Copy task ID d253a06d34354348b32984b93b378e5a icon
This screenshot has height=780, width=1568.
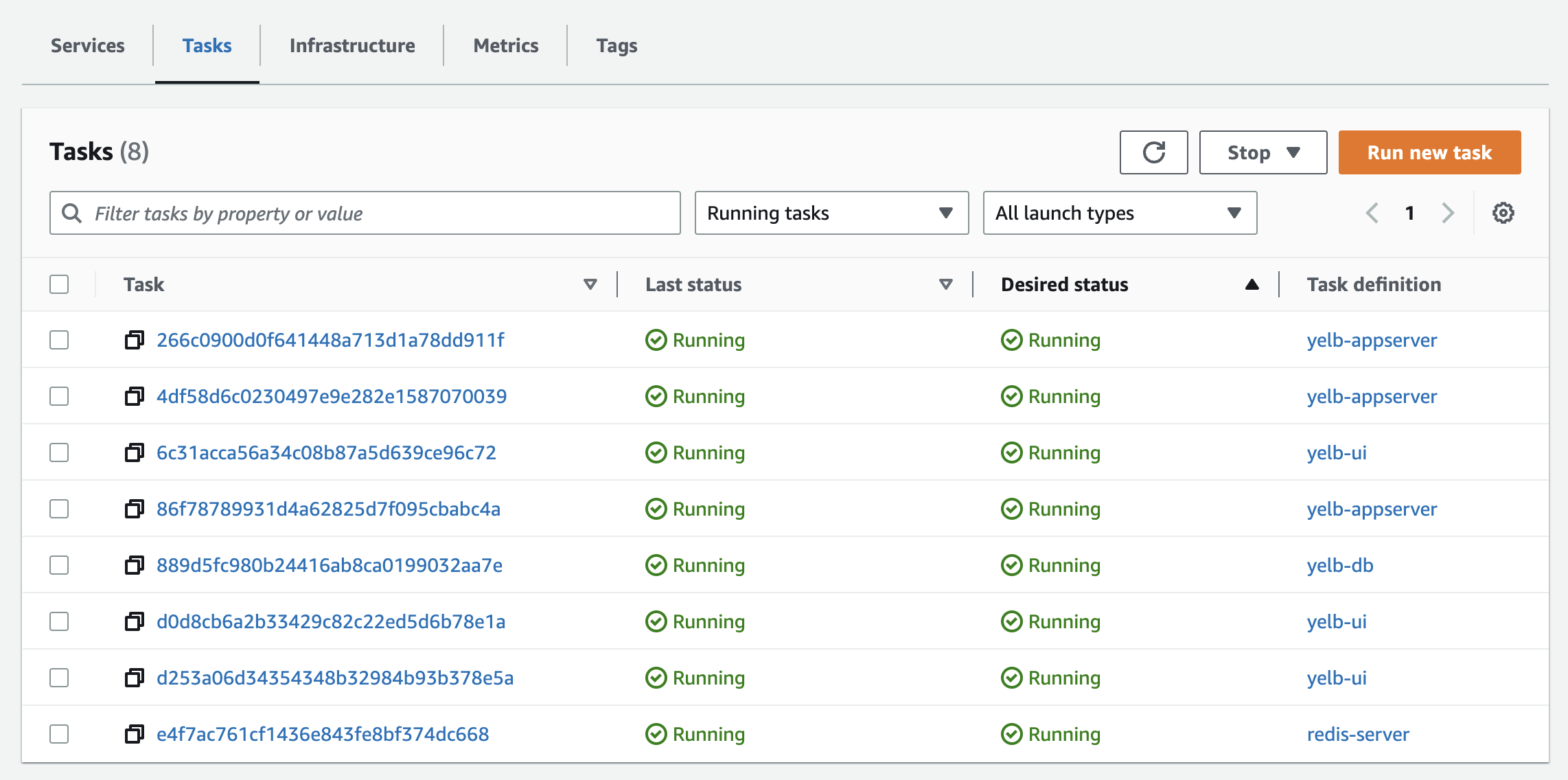pos(135,678)
